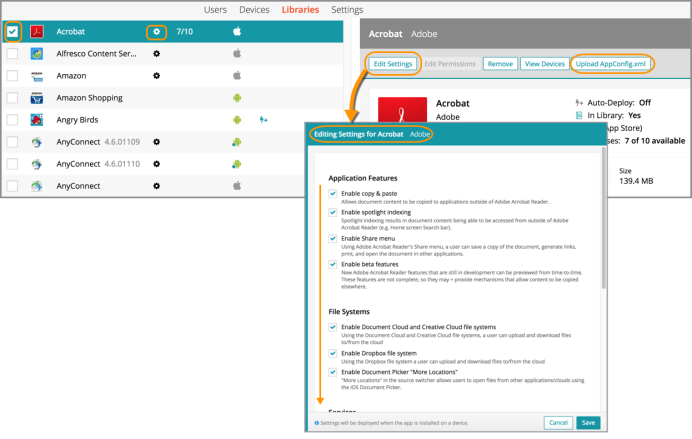This screenshot has height=439, width=692.
Task: Click the Angry Birds app icon
Action: pyautogui.click(x=37, y=120)
